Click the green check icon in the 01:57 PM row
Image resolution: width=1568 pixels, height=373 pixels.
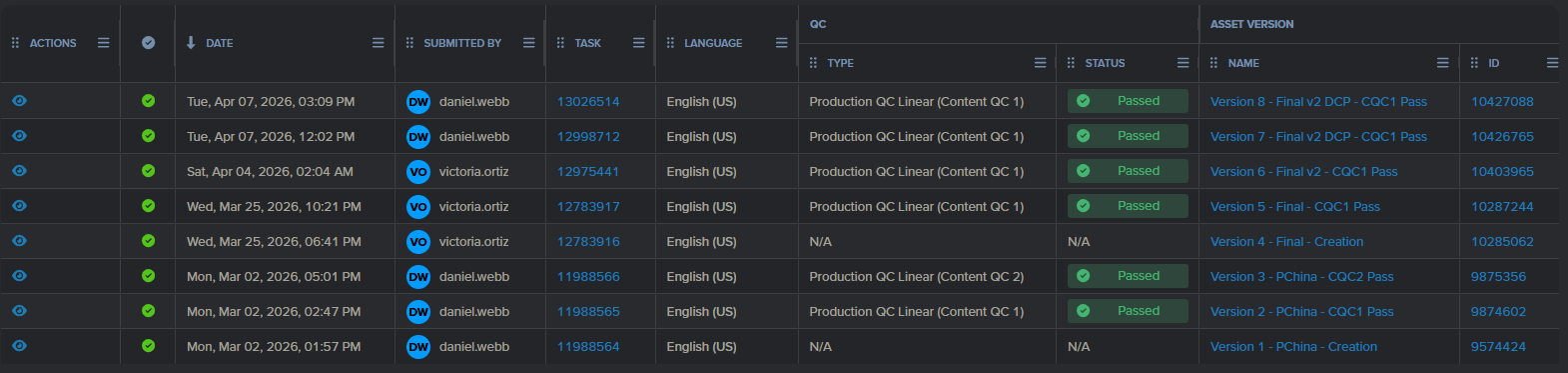[x=148, y=346]
